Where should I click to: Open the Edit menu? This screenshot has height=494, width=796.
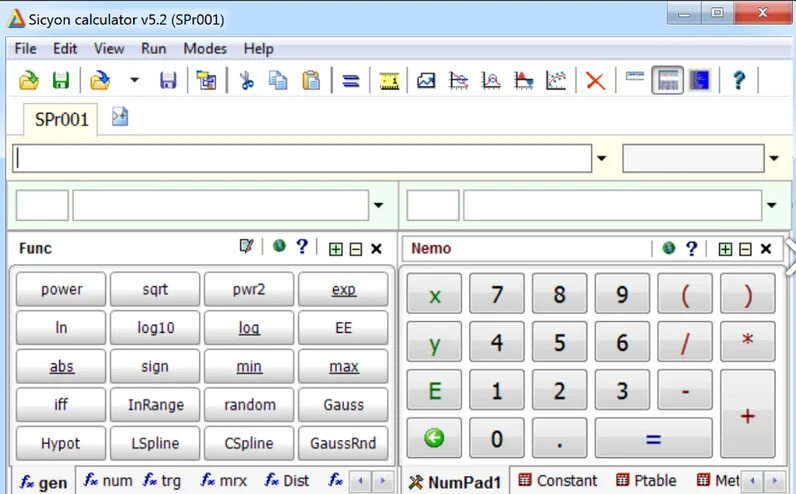click(x=65, y=49)
